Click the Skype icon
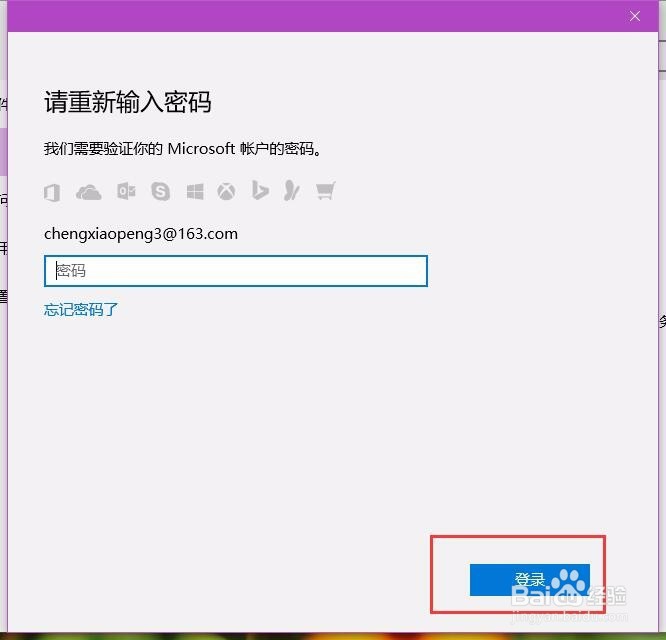Image resolution: width=666 pixels, height=640 pixels. pos(161,191)
